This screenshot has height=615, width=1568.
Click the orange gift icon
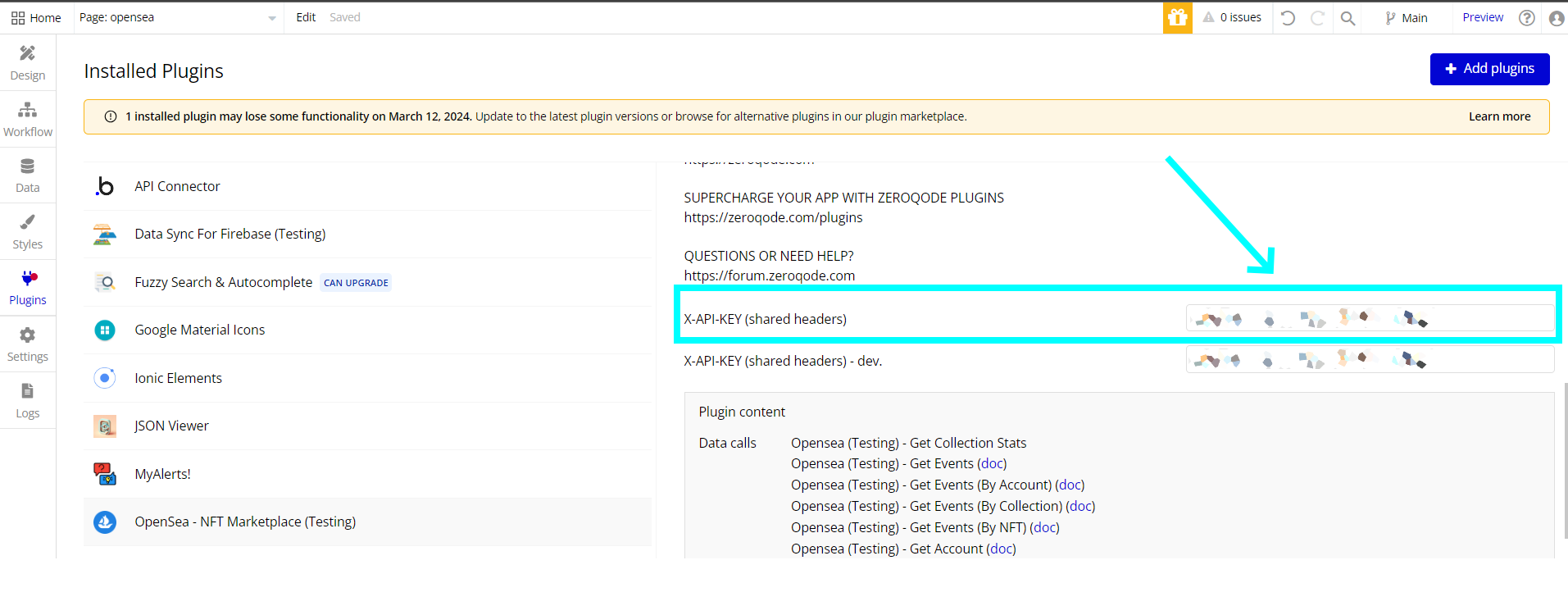(1177, 17)
